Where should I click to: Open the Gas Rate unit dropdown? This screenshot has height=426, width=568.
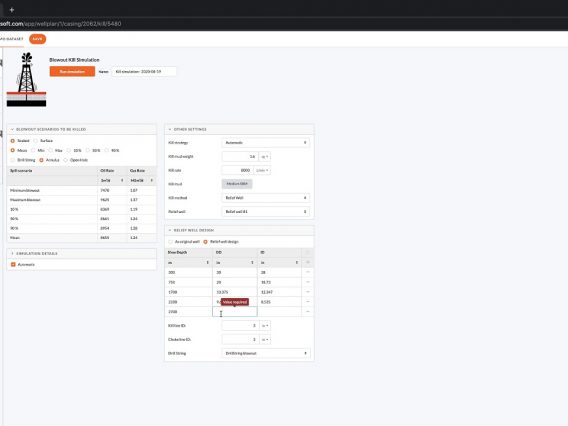[x=142, y=180]
